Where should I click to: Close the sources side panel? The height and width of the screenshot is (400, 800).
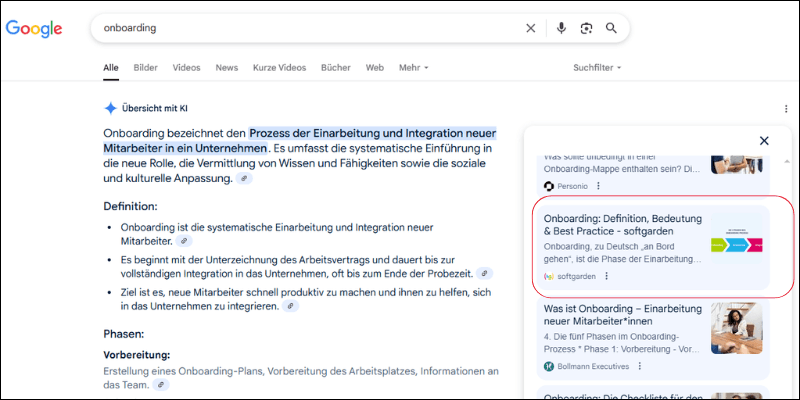[x=764, y=141]
